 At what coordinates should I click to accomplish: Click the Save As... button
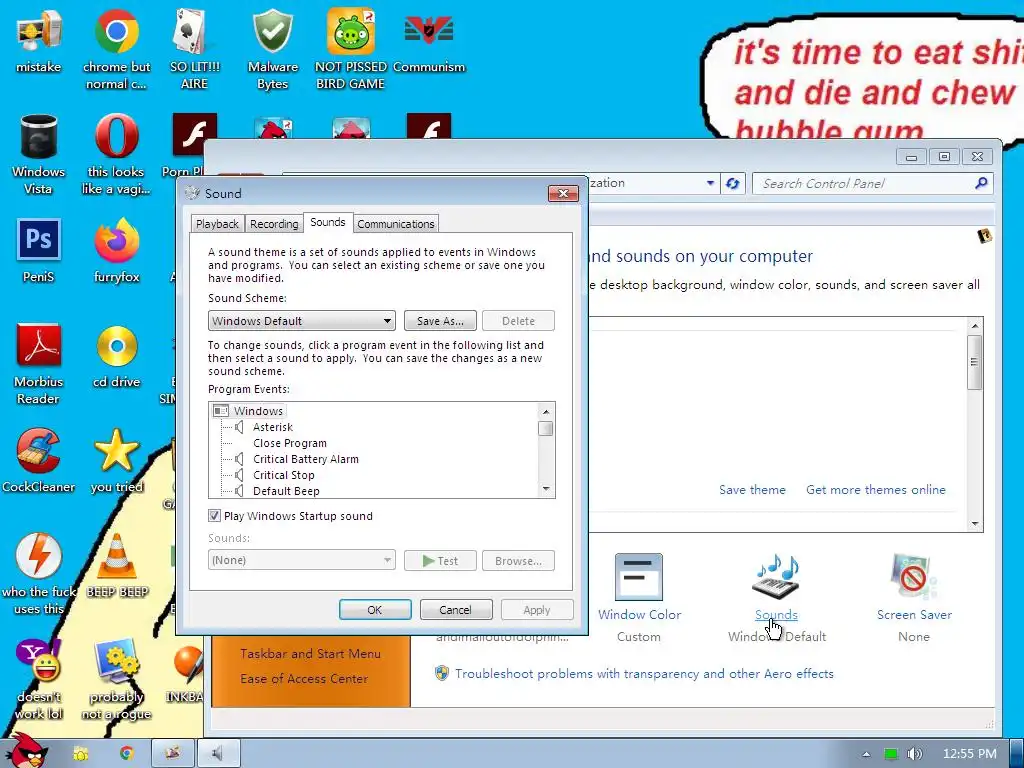tap(440, 321)
